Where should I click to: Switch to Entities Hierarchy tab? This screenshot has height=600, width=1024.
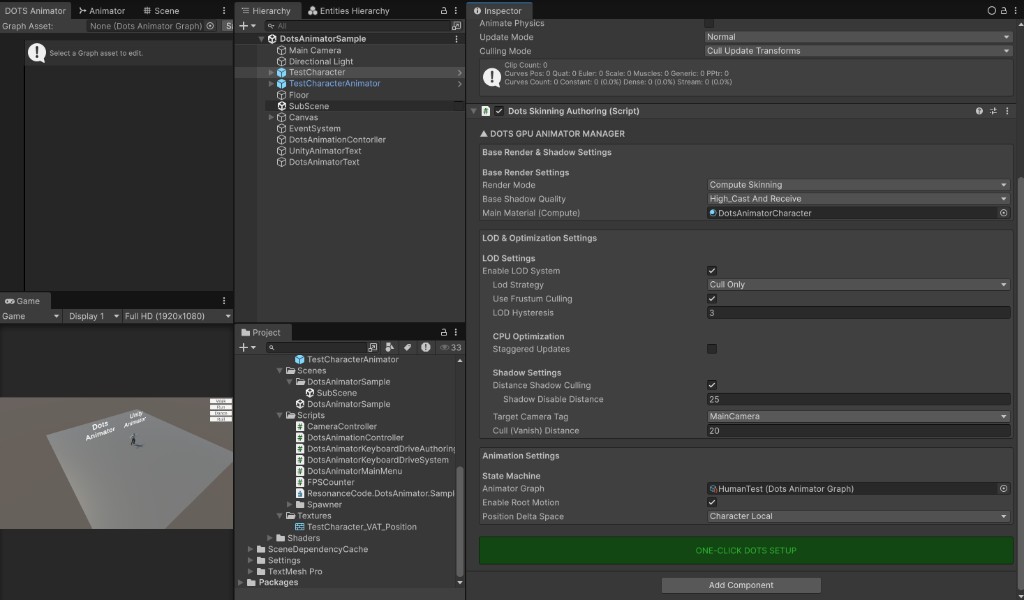coord(349,10)
